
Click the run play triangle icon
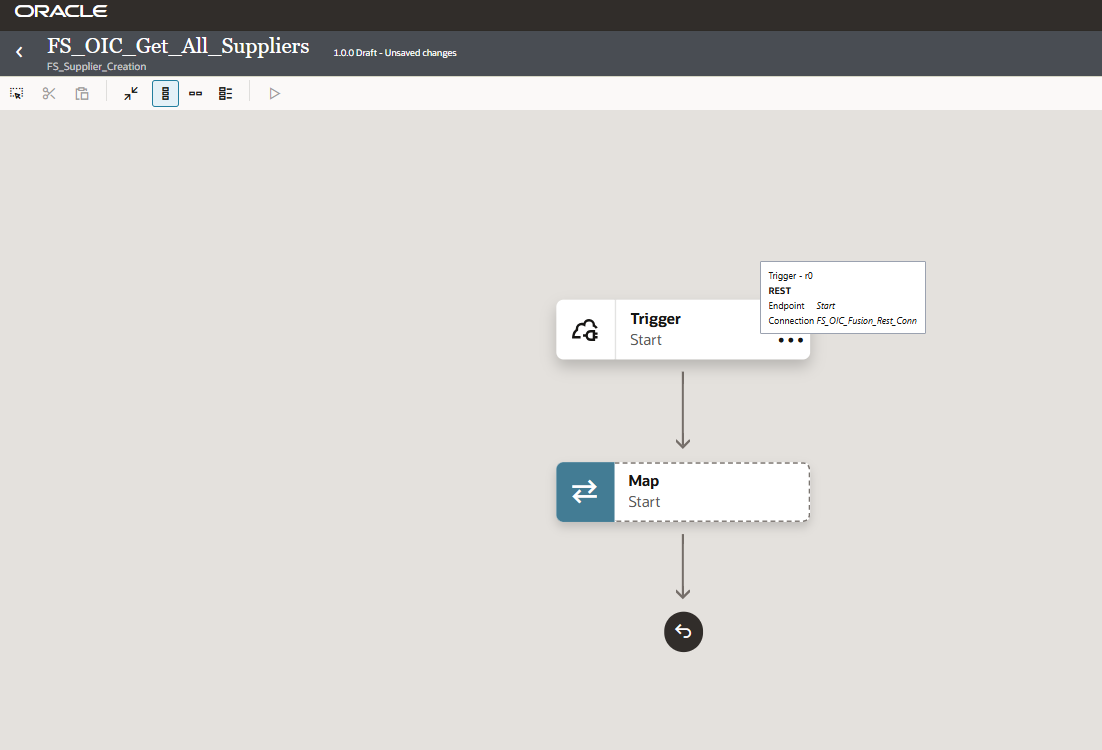275,93
